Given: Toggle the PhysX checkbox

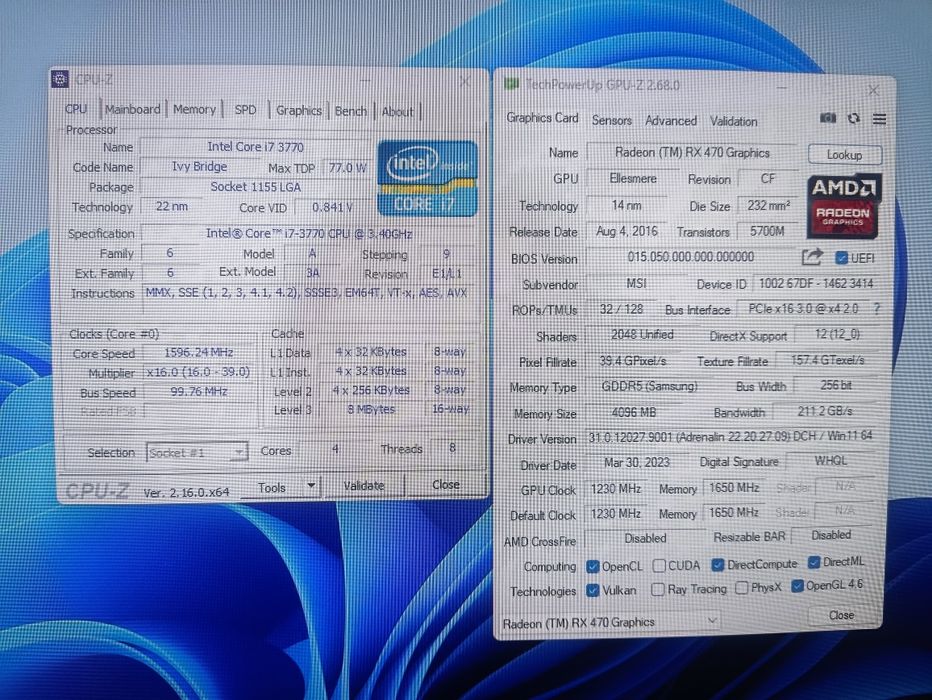Looking at the screenshot, I should tap(741, 588).
